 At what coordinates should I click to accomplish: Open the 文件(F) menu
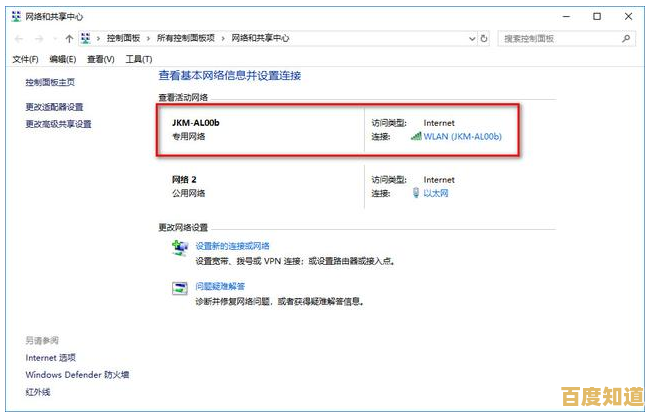25,59
